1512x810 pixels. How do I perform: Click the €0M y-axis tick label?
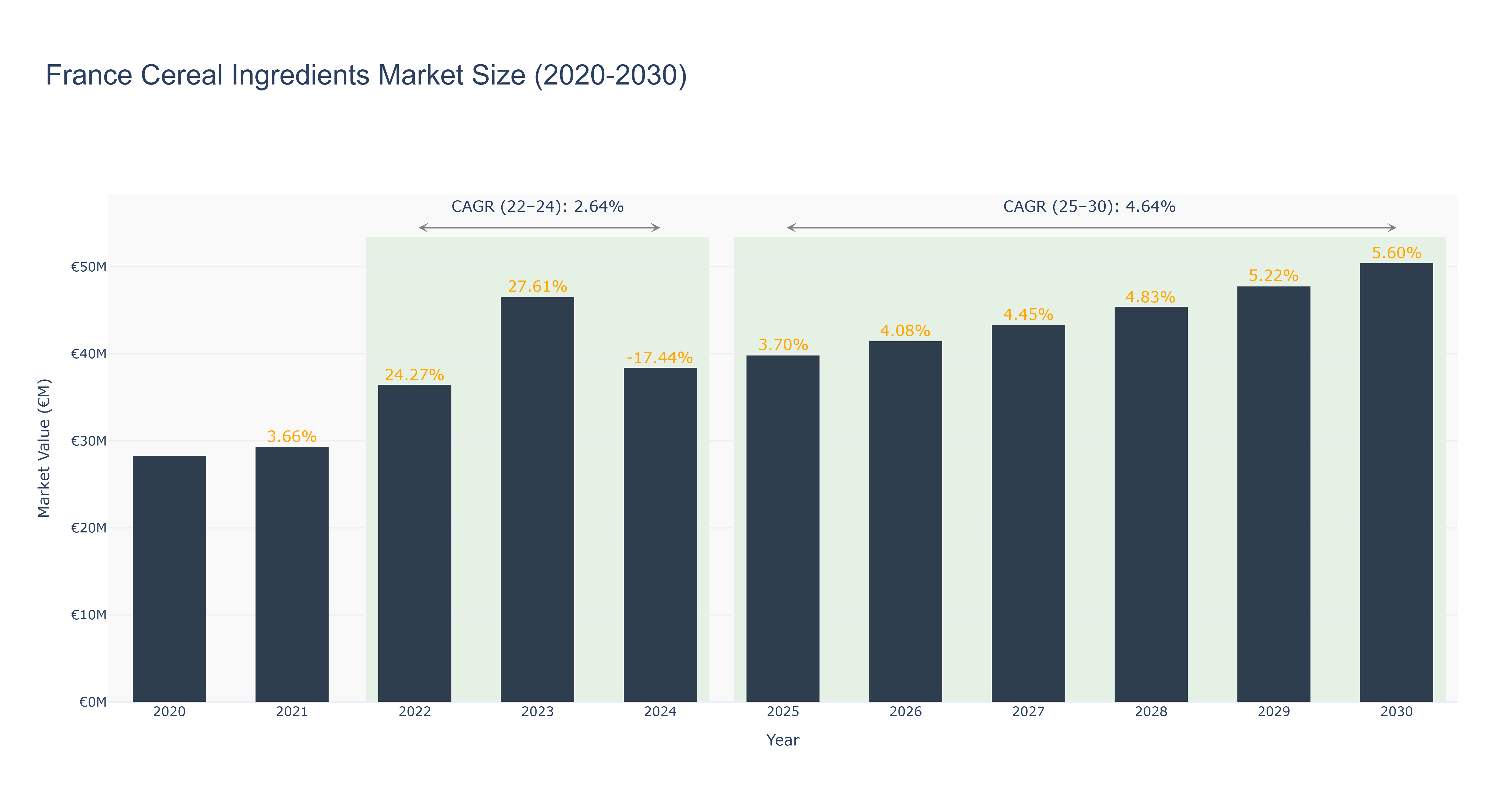[x=93, y=702]
